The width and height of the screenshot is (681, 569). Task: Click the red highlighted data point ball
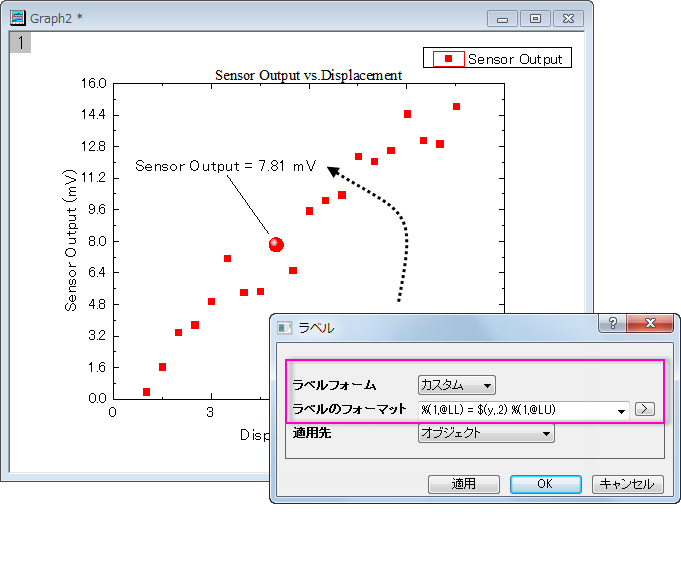276,245
